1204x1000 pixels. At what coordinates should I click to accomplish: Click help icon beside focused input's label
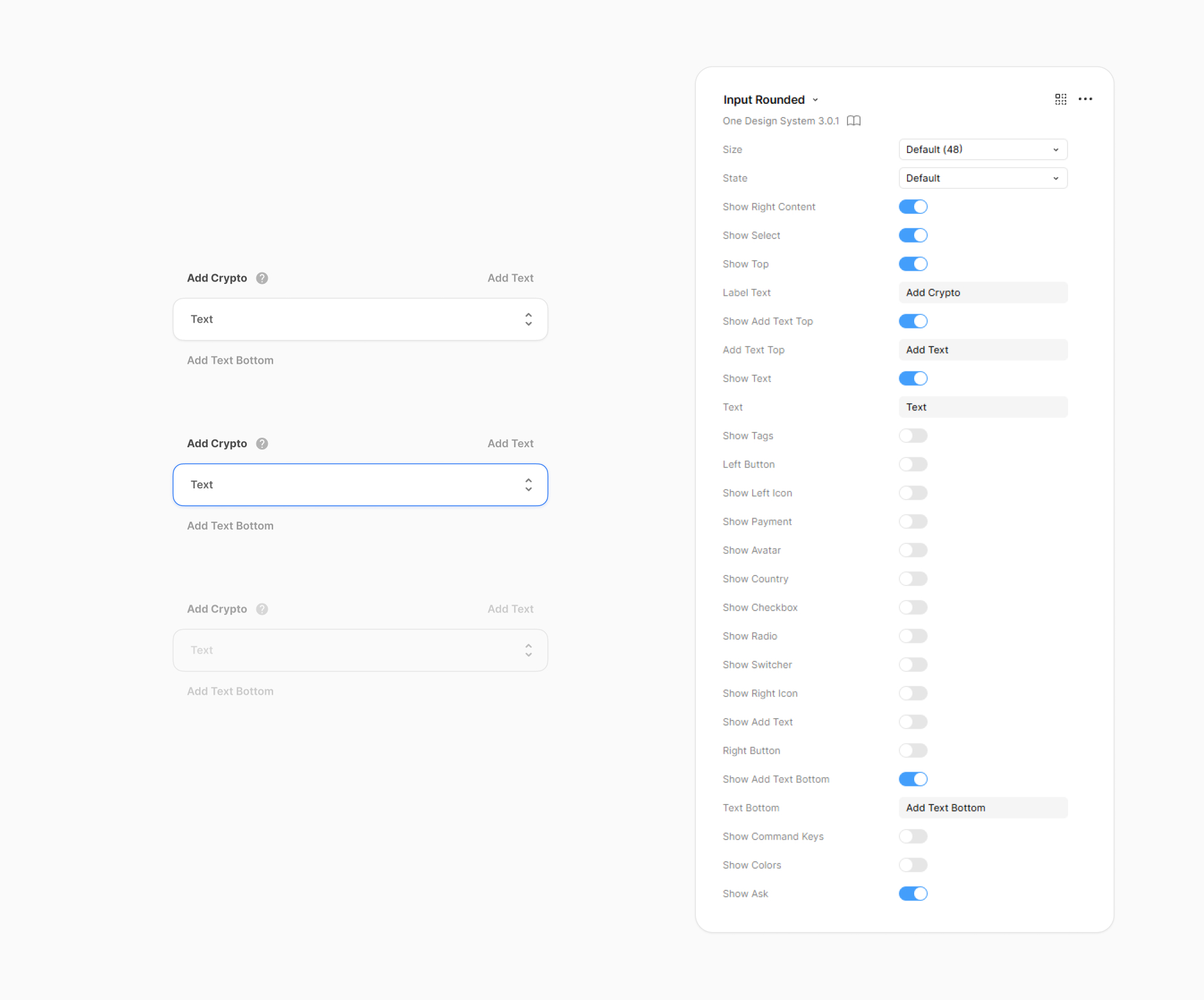(x=262, y=444)
